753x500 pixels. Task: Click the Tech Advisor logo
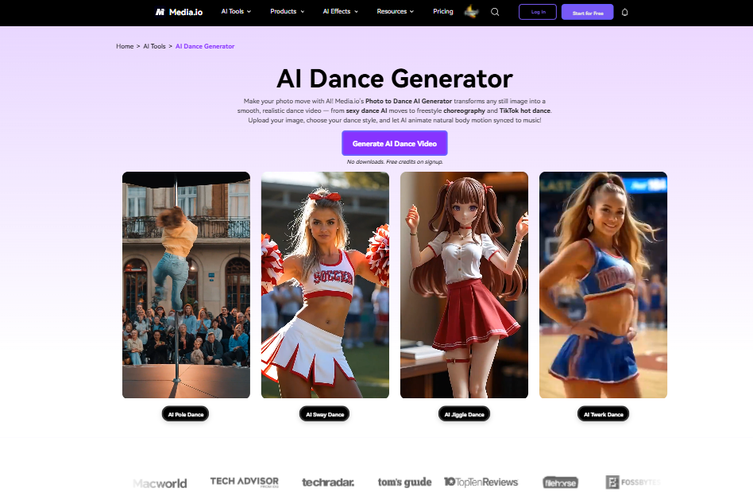coord(244,482)
